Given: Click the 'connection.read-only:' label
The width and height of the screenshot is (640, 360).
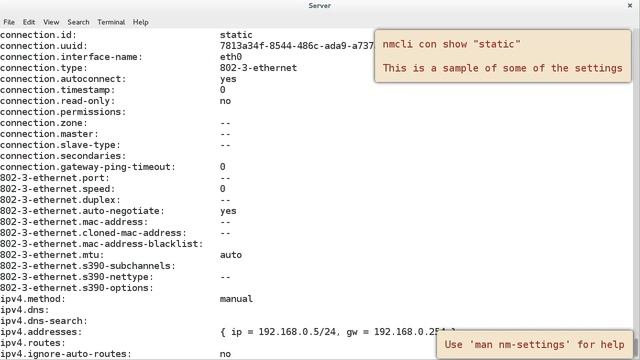Looking at the screenshot, I should (x=58, y=101).
